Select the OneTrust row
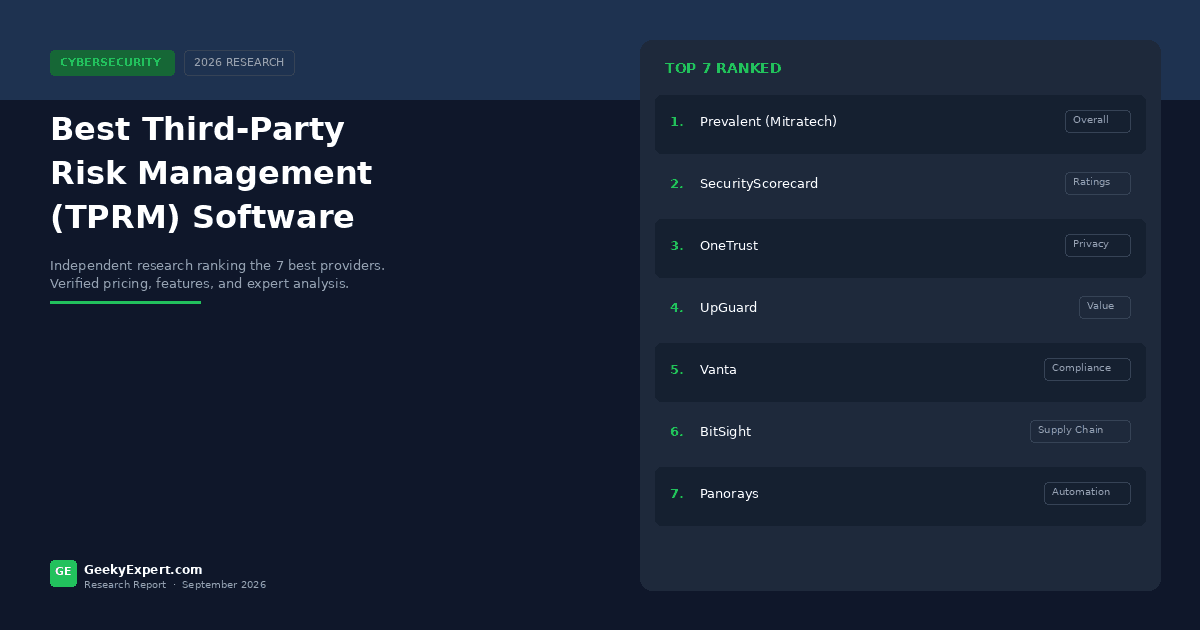Screen dimensions: 1200x630 tap(900, 246)
